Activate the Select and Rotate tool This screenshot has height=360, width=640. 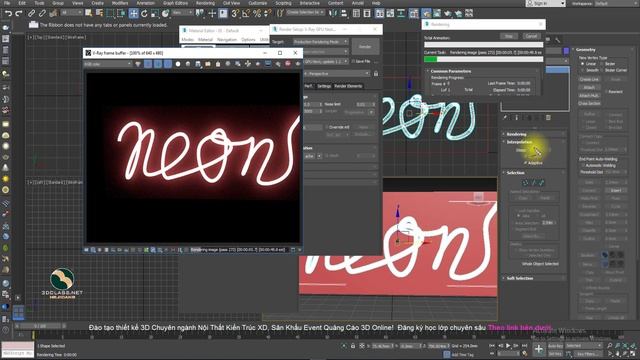(x=144, y=13)
